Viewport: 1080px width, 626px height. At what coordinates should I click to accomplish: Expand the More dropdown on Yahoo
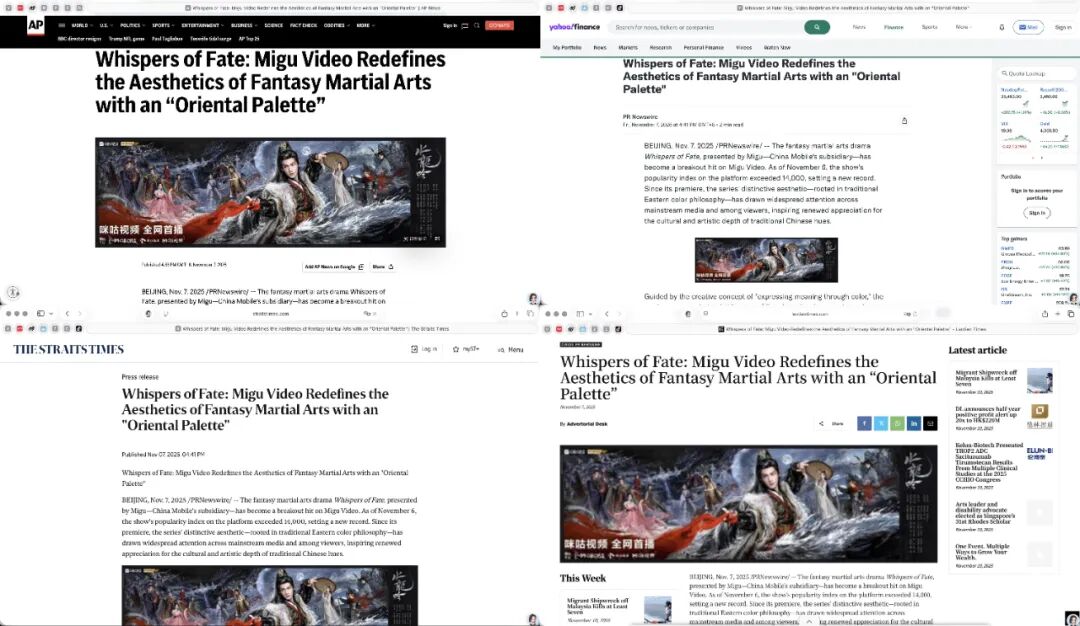pyautogui.click(x=962, y=27)
